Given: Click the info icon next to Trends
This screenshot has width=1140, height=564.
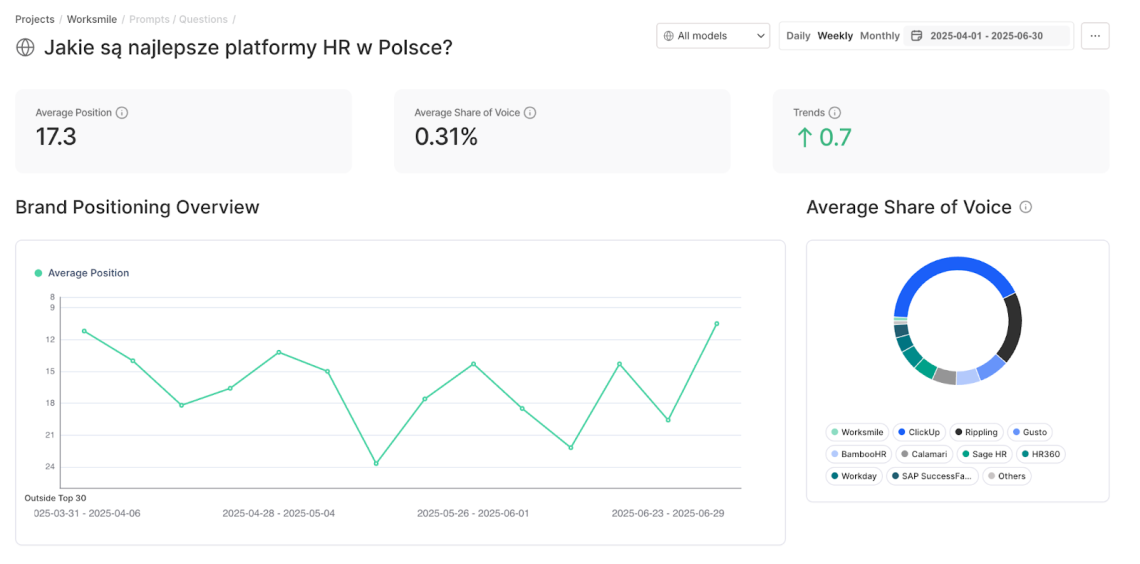Looking at the screenshot, I should pyautogui.click(x=835, y=113).
